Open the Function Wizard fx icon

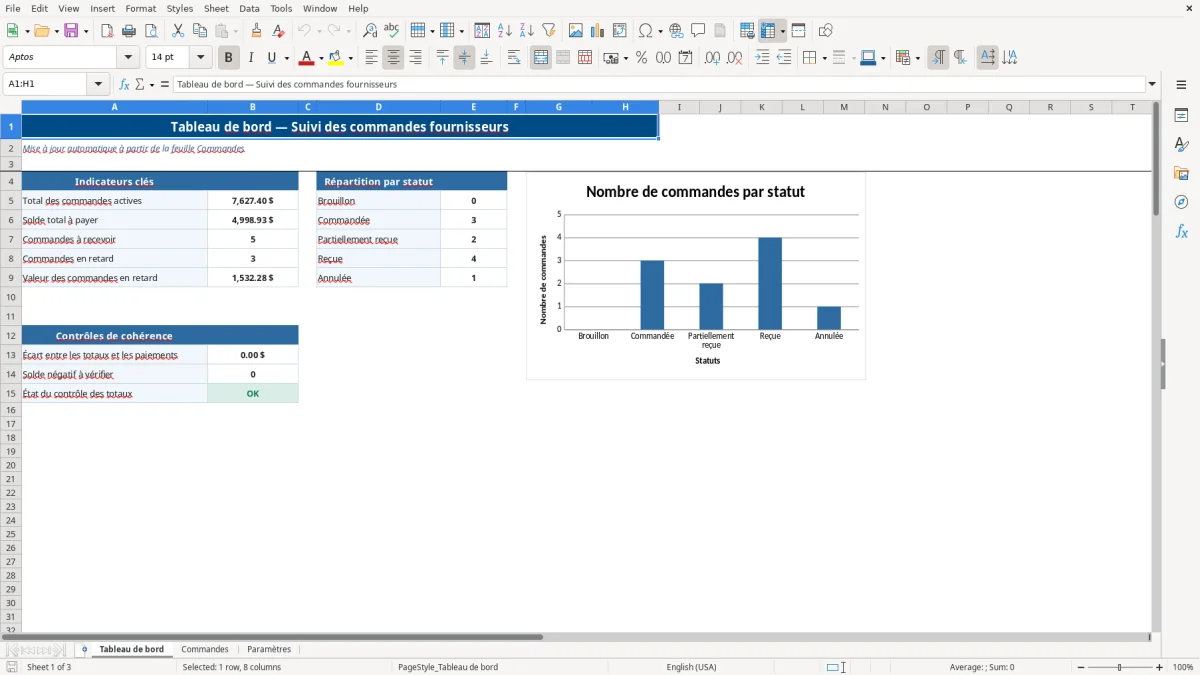coord(125,84)
